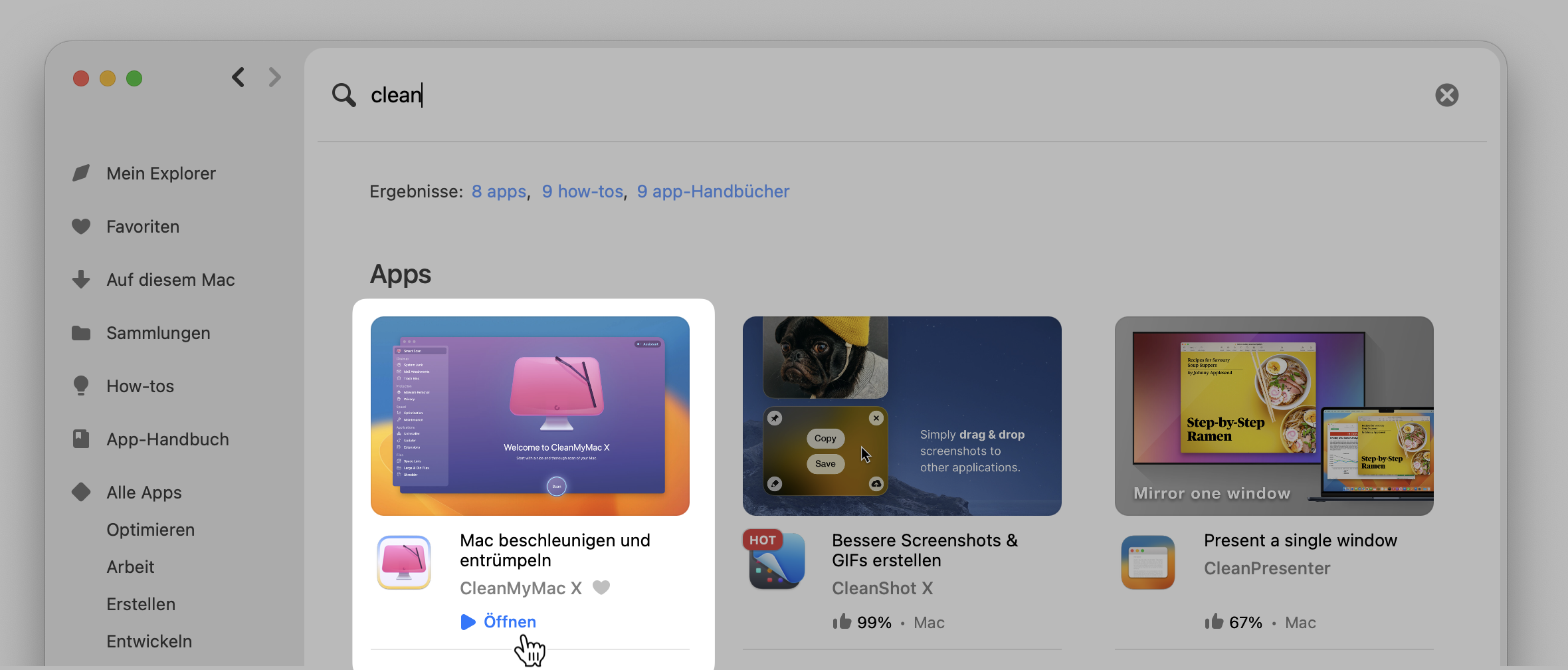Clear the search with the X icon
The image size is (1568, 670).
pyautogui.click(x=1446, y=95)
